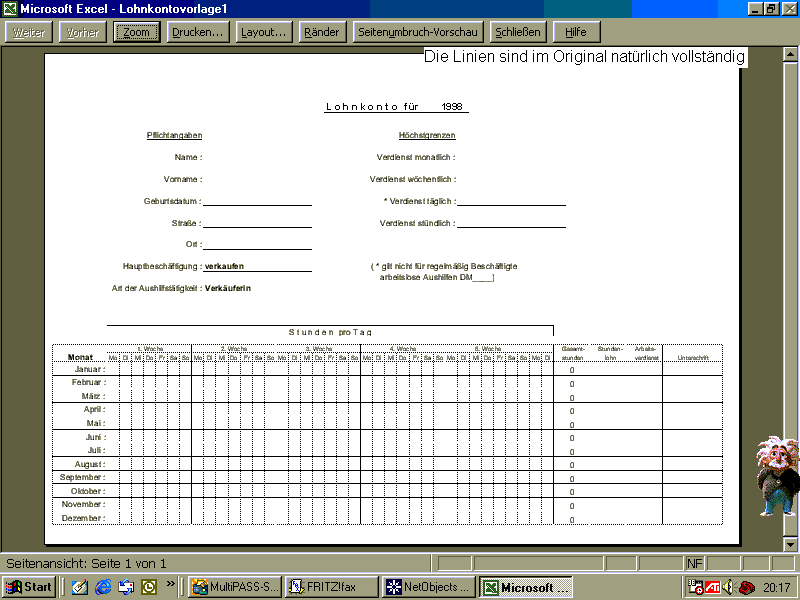Switch to Seitenumbruch-Vorschau view

coord(417,32)
